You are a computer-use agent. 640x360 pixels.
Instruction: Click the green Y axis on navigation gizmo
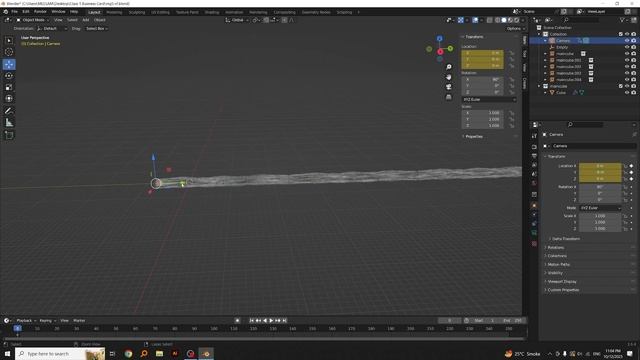(450, 49)
